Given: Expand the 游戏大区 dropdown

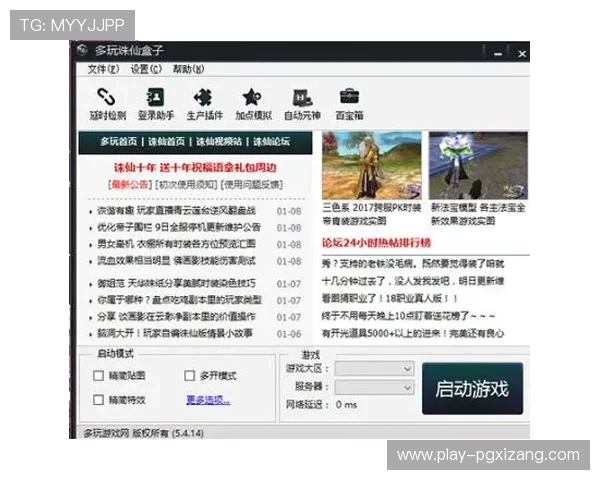Looking at the screenshot, I should [x=374, y=369].
